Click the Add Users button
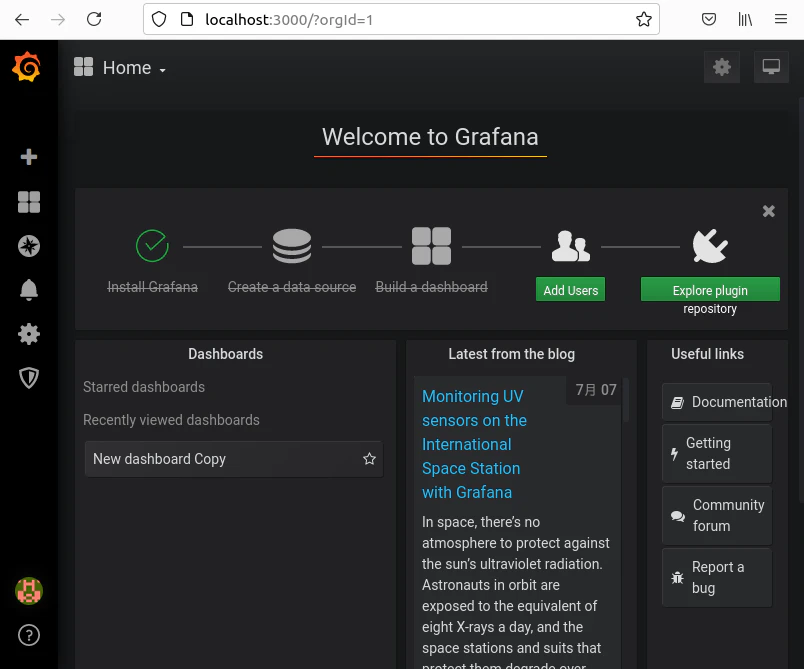Screen dimensions: 804x669 pyautogui.click(x=571, y=290)
